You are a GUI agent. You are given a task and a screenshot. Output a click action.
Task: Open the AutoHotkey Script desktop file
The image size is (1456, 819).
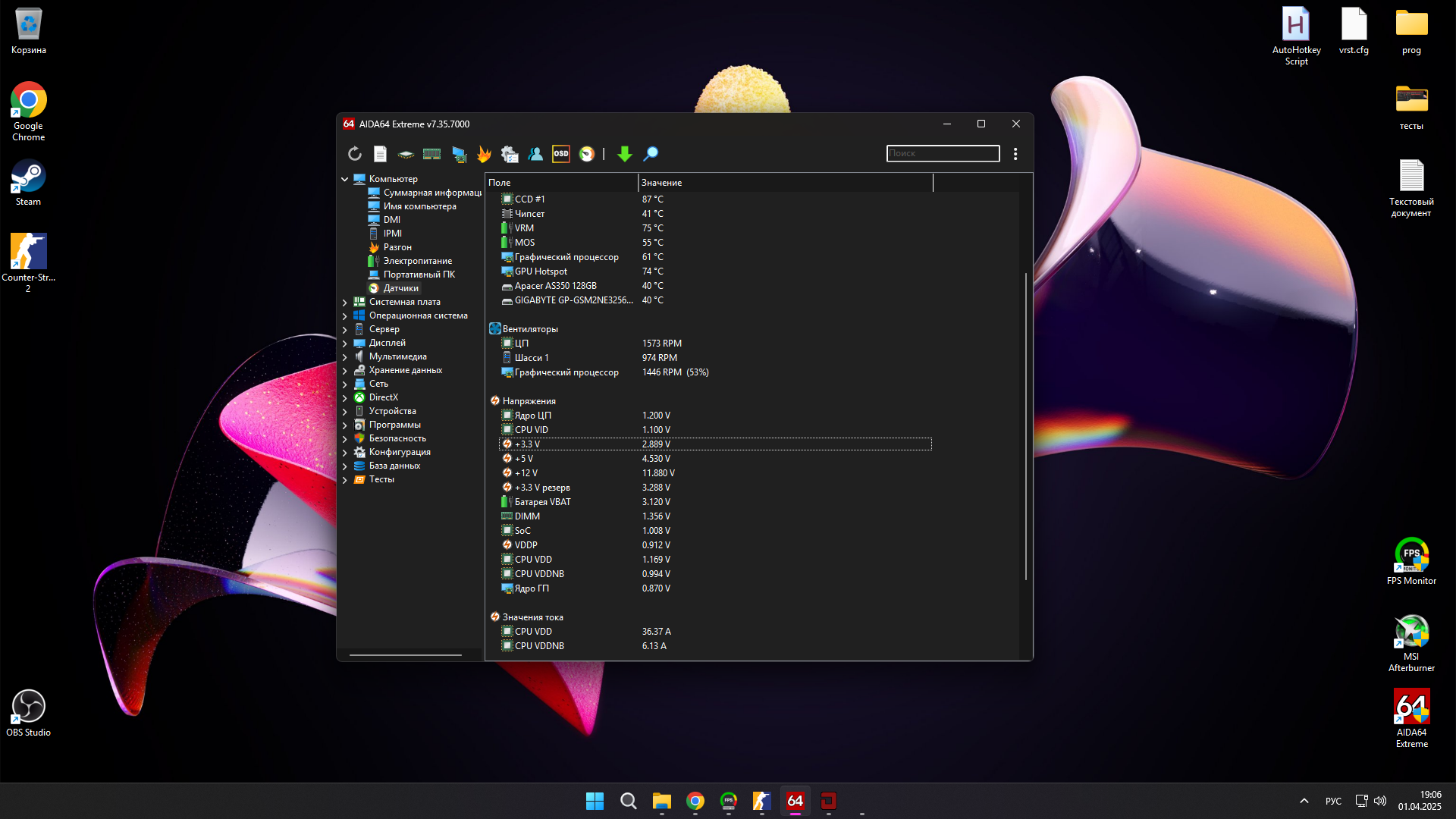pos(1296,36)
